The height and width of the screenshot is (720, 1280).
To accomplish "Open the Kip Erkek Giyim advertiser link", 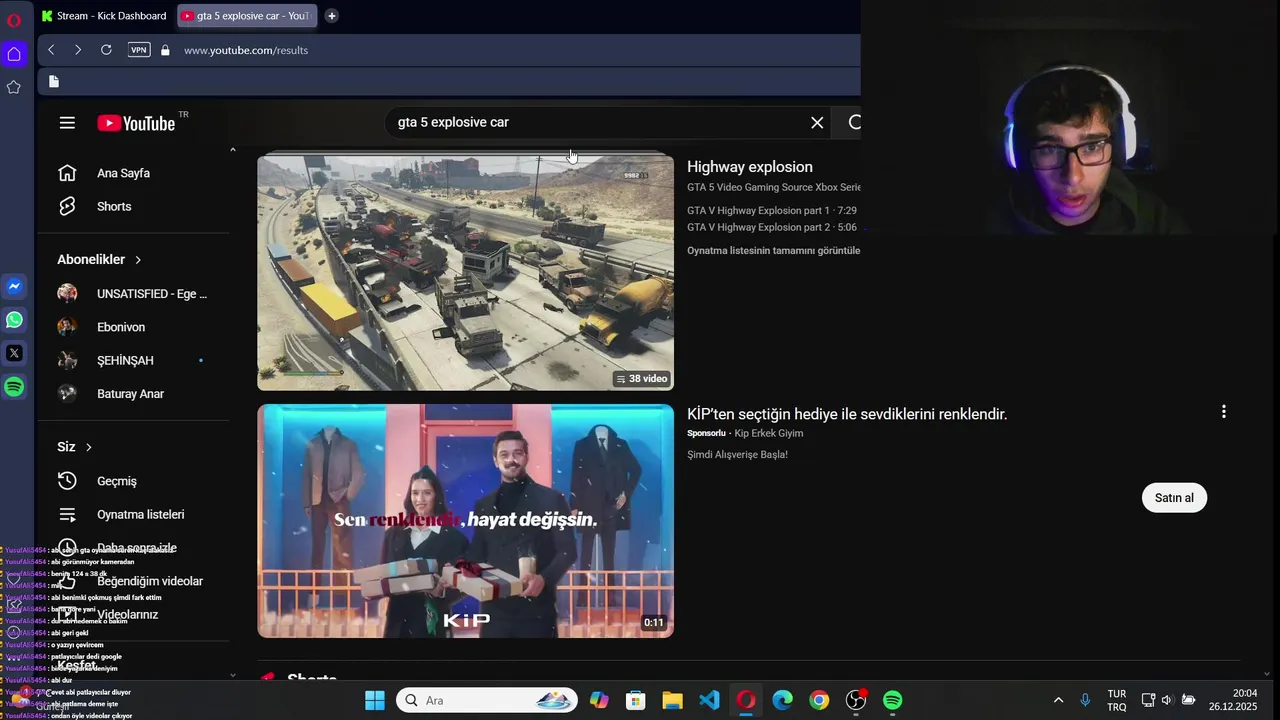I will (769, 433).
